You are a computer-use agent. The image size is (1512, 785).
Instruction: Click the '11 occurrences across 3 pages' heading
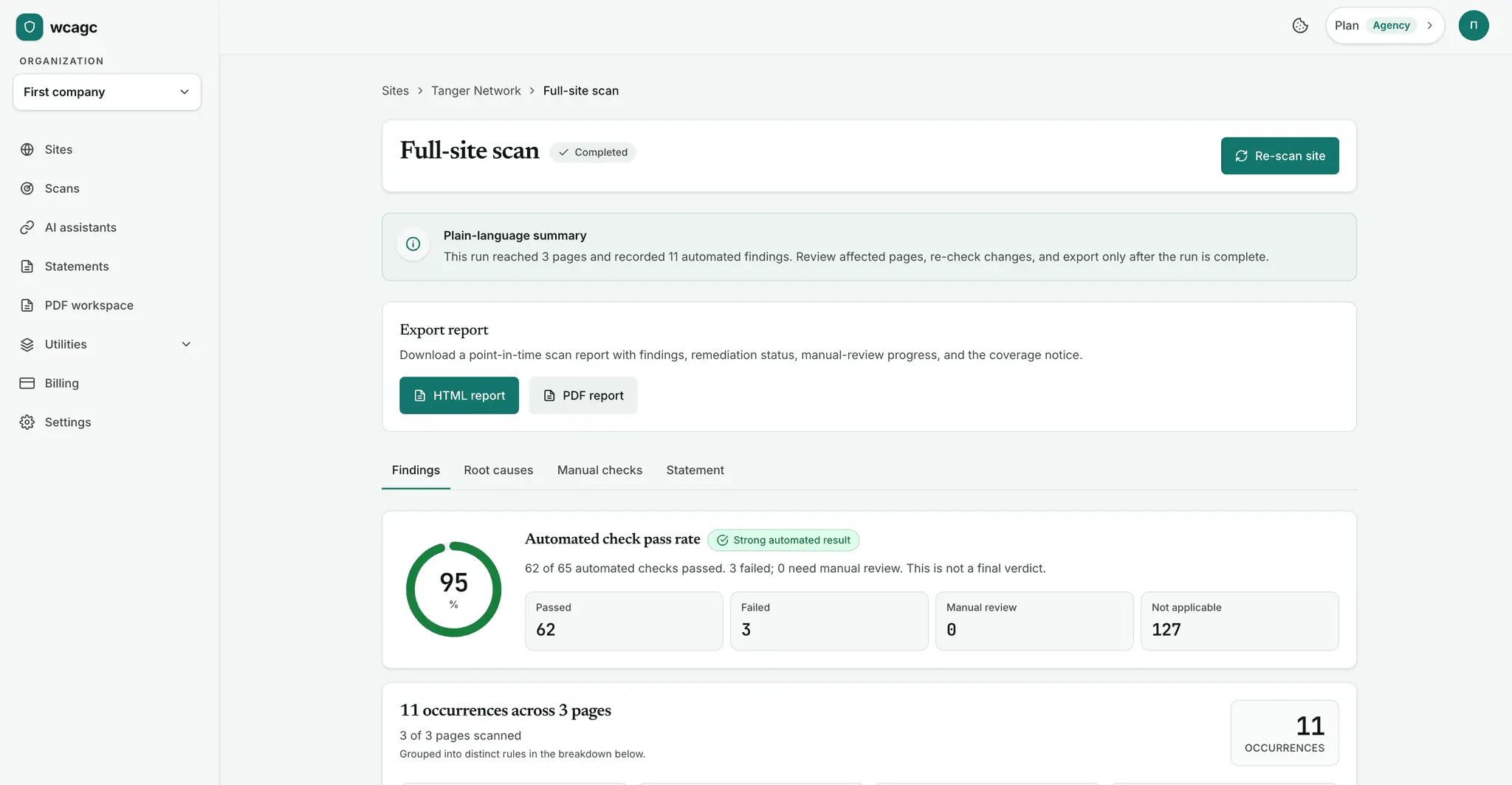click(x=506, y=710)
